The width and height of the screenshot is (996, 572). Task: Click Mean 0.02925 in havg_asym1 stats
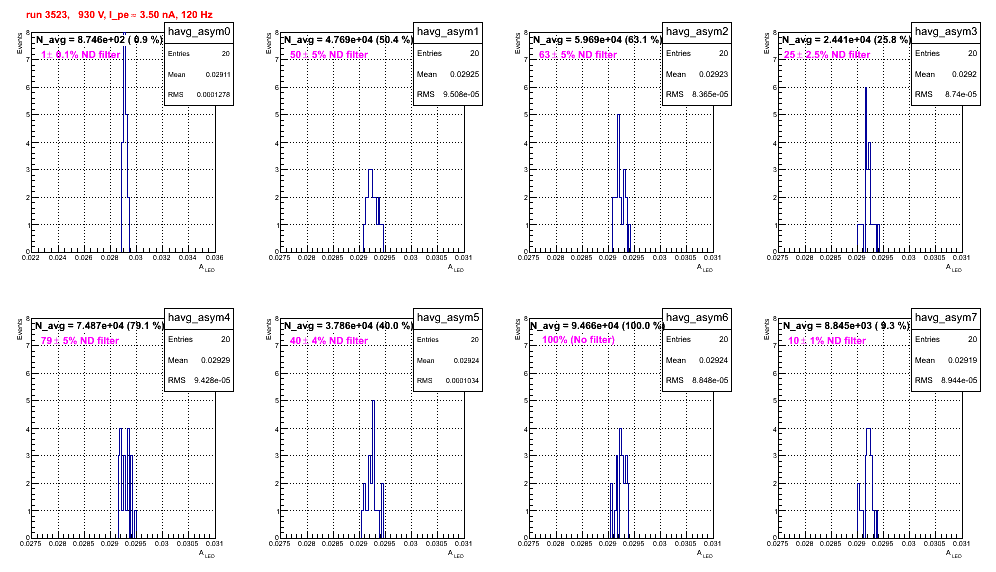(448, 74)
